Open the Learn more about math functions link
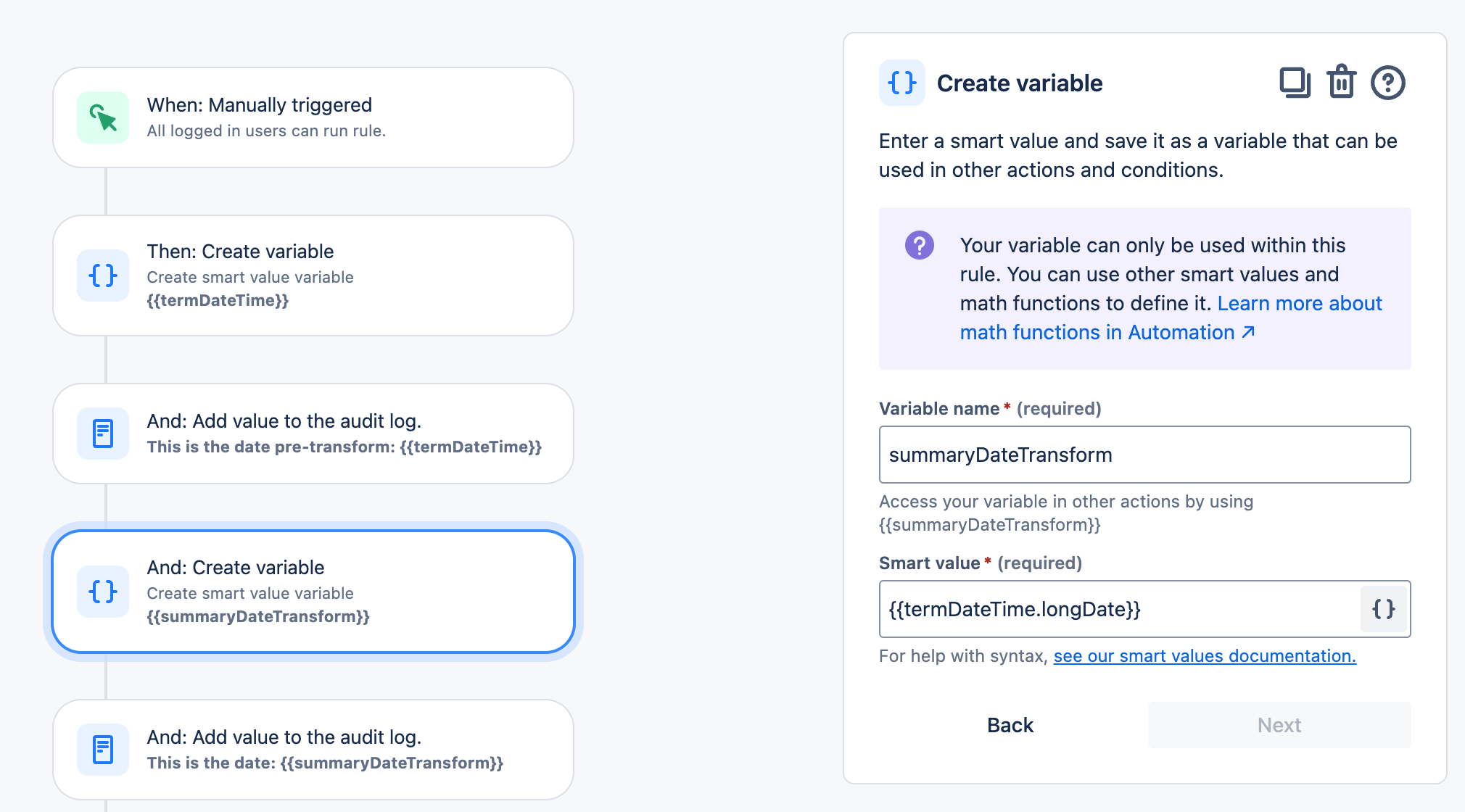 pyautogui.click(x=1171, y=318)
